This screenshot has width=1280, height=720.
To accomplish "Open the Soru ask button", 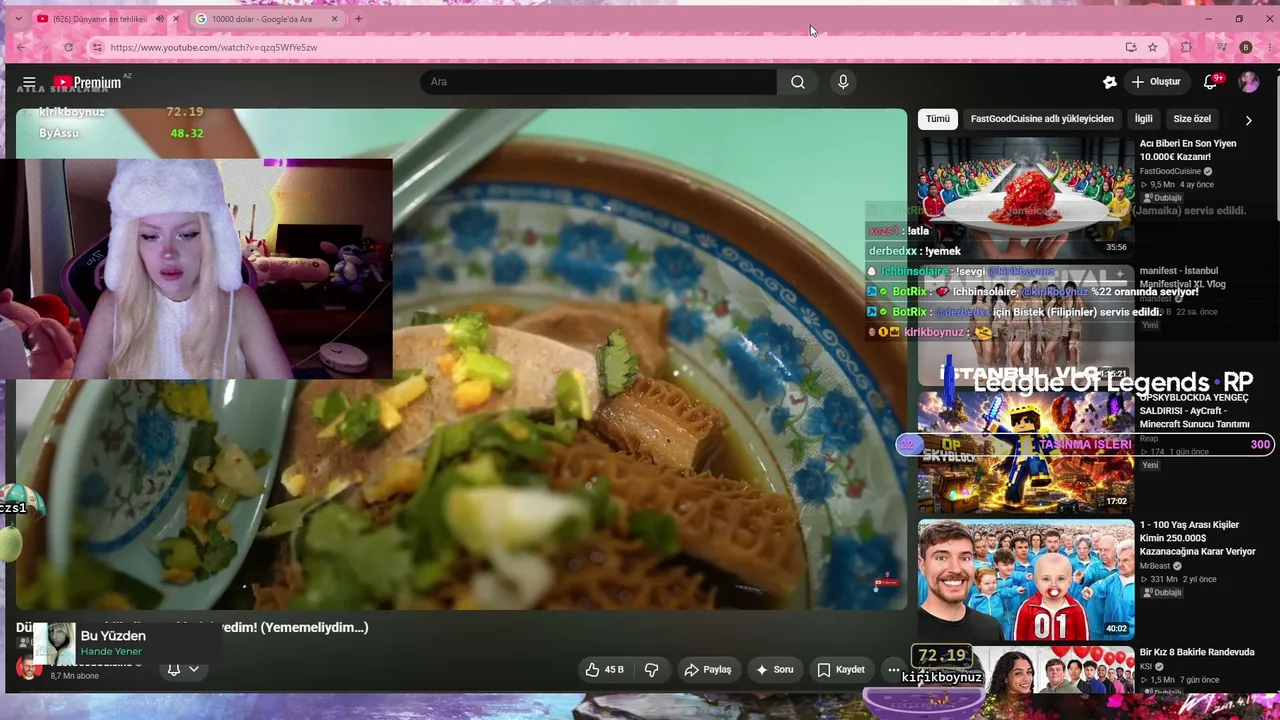I will [x=775, y=669].
